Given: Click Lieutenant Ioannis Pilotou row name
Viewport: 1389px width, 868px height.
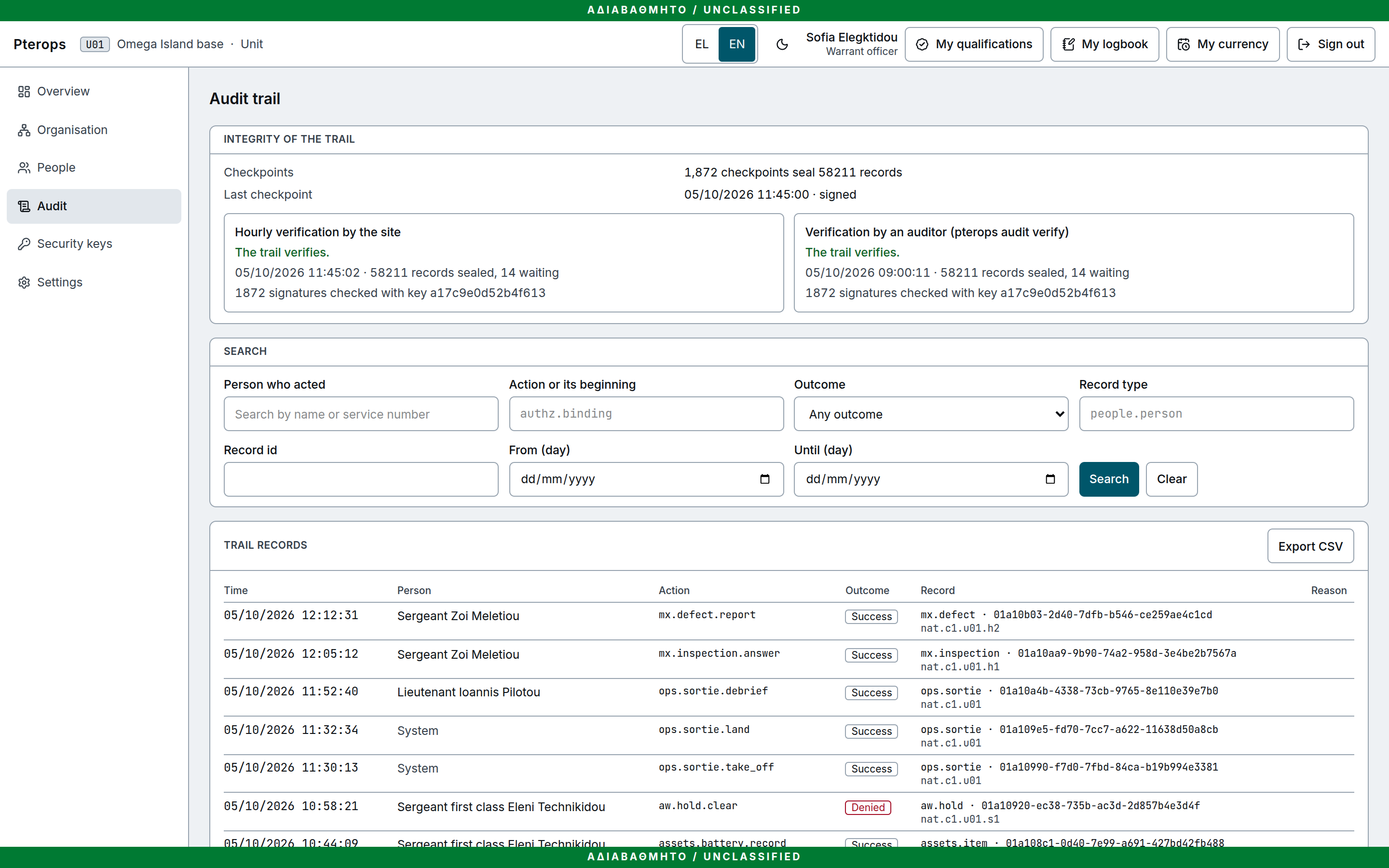Looking at the screenshot, I should click(x=468, y=692).
